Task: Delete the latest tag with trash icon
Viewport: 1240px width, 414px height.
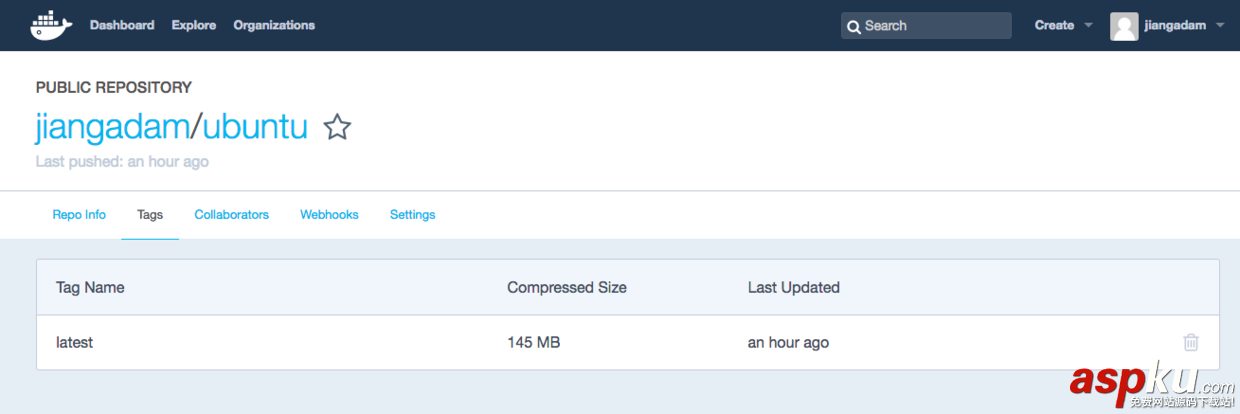Action: pyautogui.click(x=1191, y=342)
